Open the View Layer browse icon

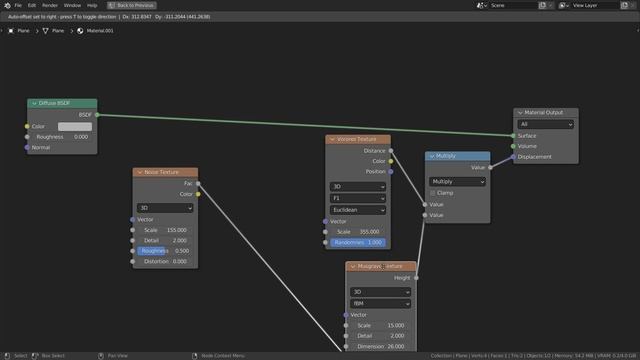tap(564, 5)
